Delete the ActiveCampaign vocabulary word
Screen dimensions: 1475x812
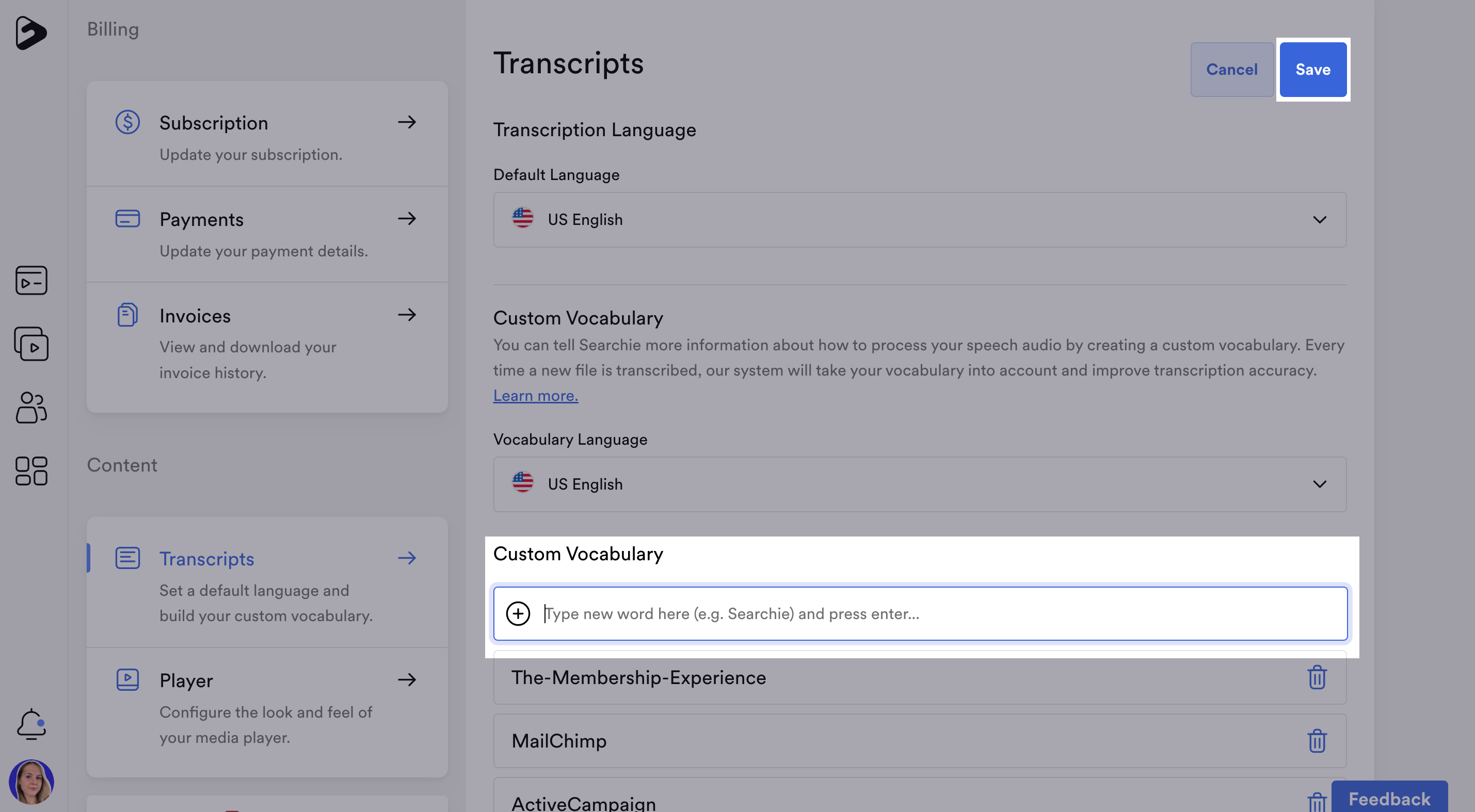1317,802
